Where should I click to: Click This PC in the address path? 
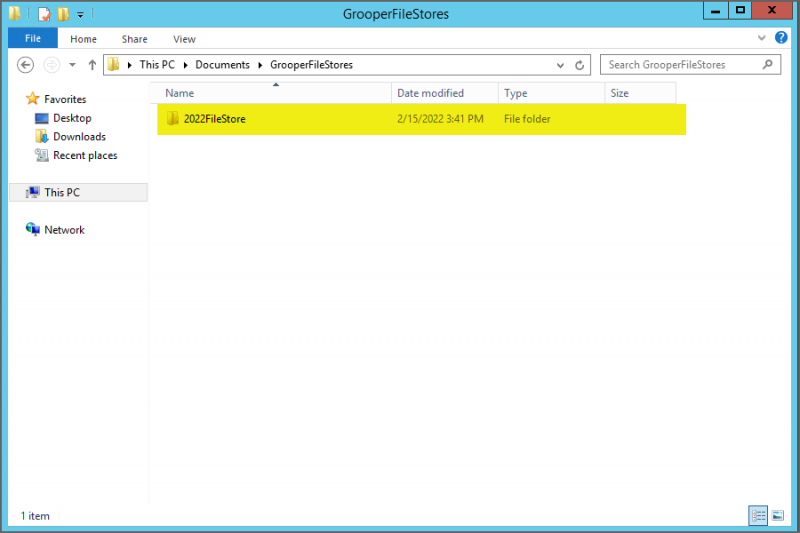coord(157,65)
